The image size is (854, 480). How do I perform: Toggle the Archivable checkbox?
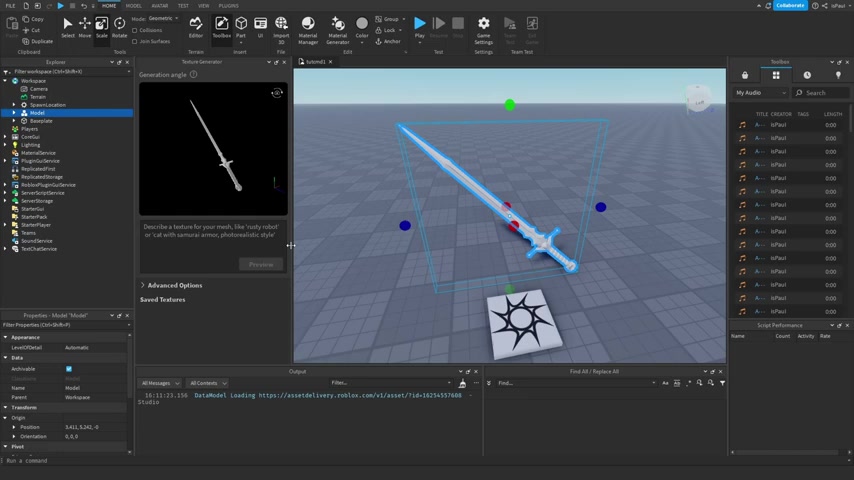(69, 369)
